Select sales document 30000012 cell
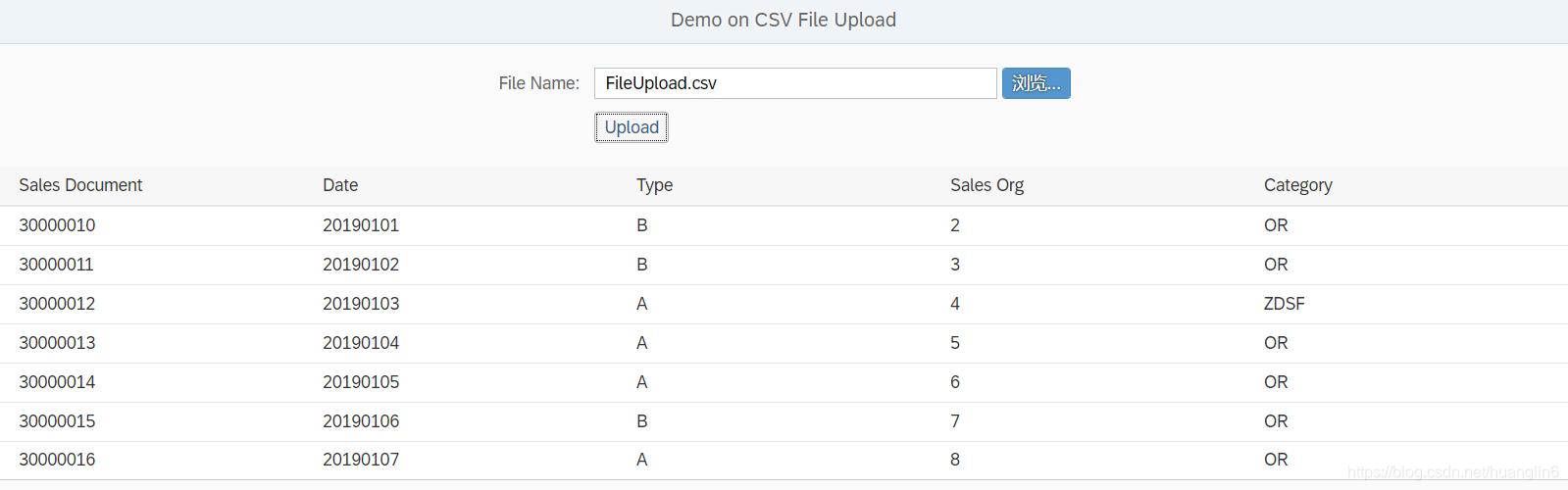This screenshot has height=490, width=1568. 57,304
